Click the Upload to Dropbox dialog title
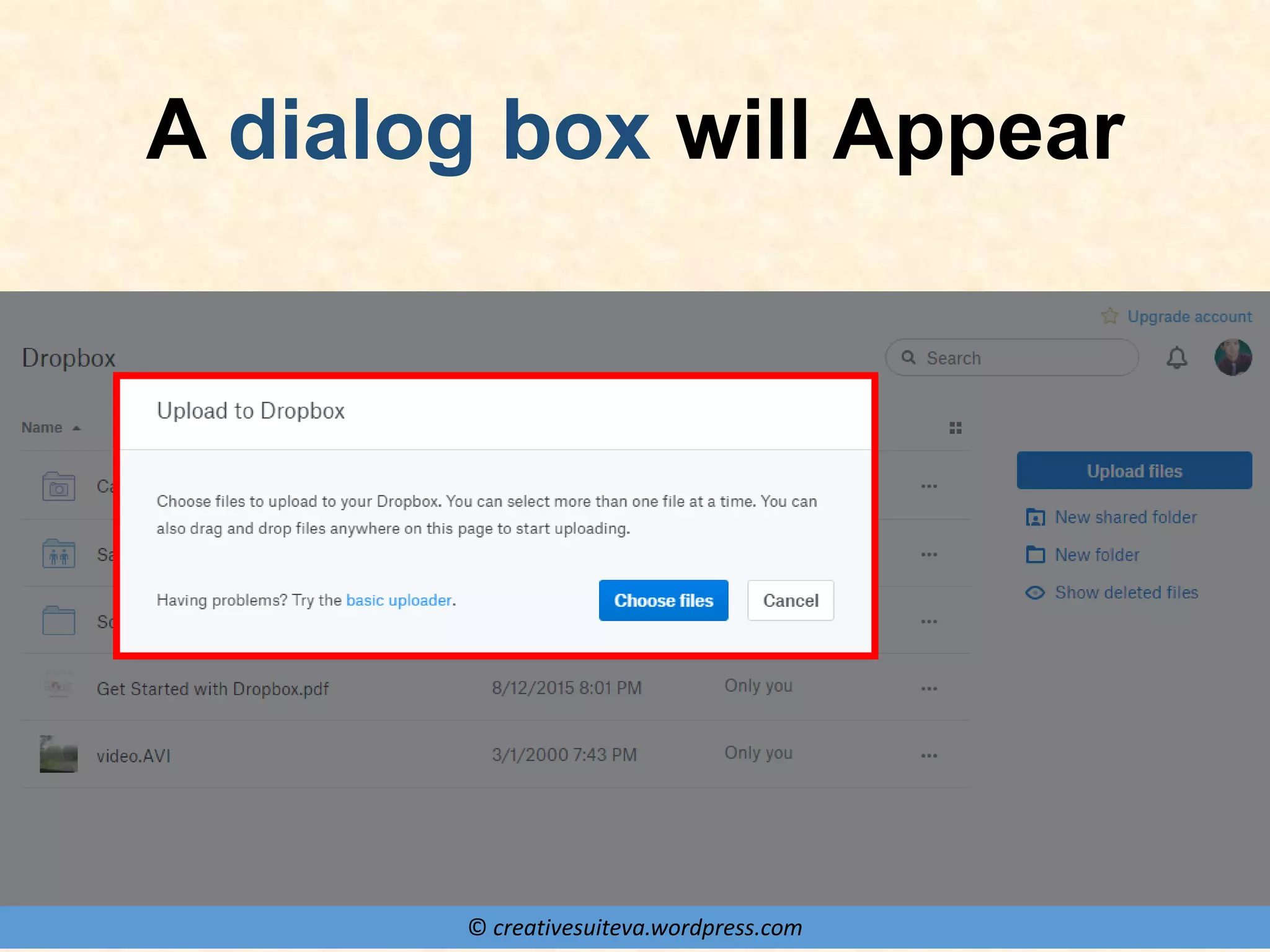The height and width of the screenshot is (952, 1270). 251,410
